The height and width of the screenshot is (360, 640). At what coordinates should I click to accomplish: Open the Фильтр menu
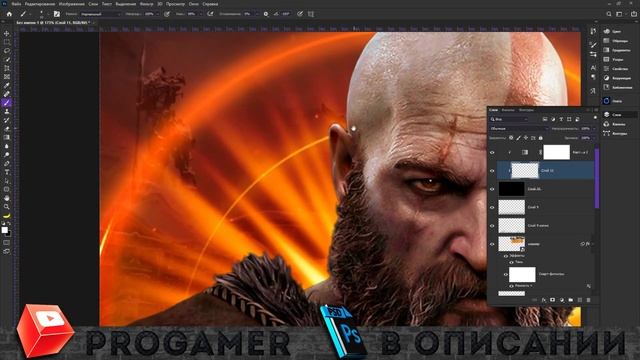(147, 4)
